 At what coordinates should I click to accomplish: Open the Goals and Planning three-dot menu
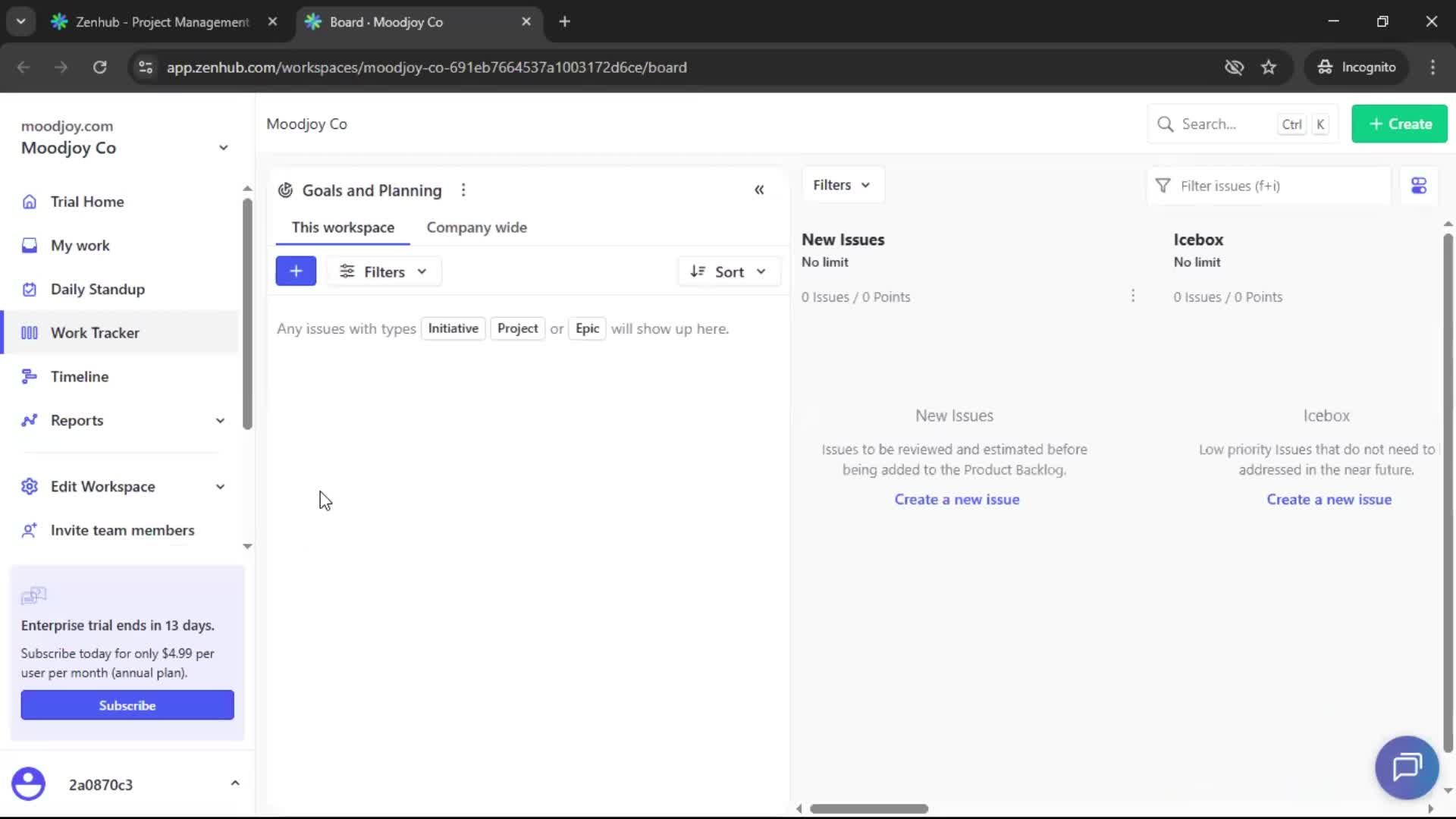[463, 190]
